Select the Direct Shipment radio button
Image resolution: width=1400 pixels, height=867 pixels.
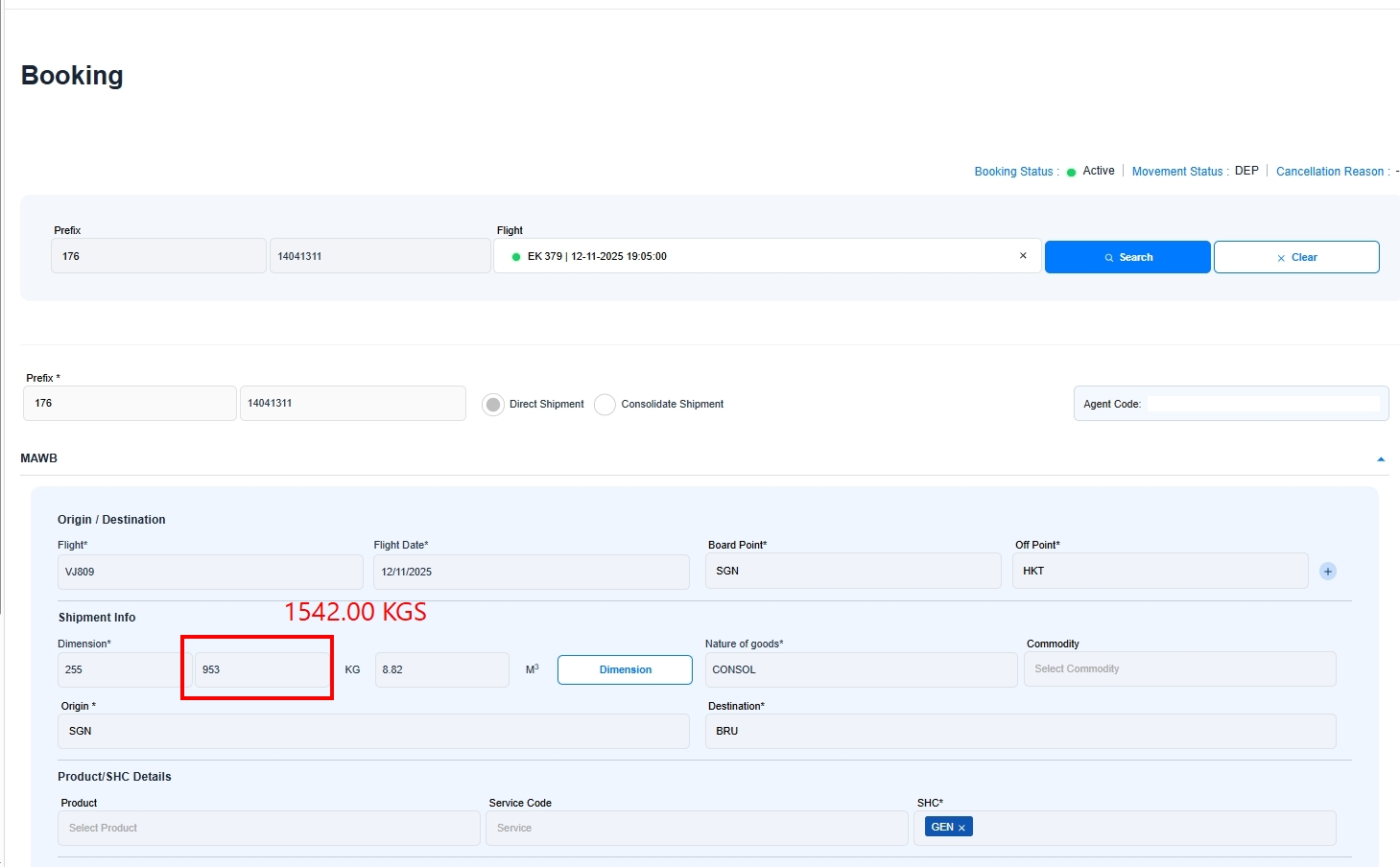(493, 405)
